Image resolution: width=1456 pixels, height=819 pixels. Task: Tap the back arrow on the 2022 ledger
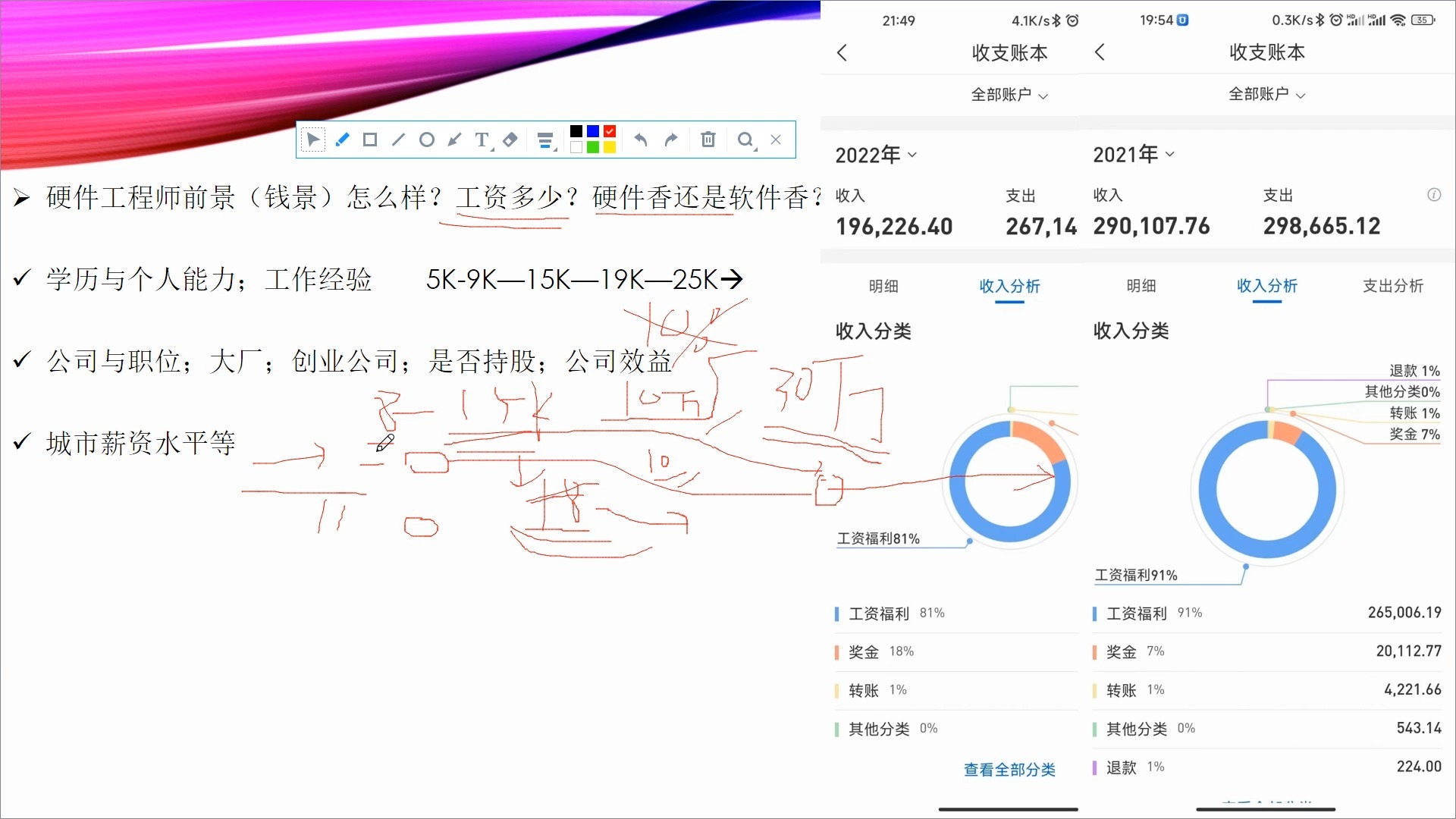(x=843, y=52)
